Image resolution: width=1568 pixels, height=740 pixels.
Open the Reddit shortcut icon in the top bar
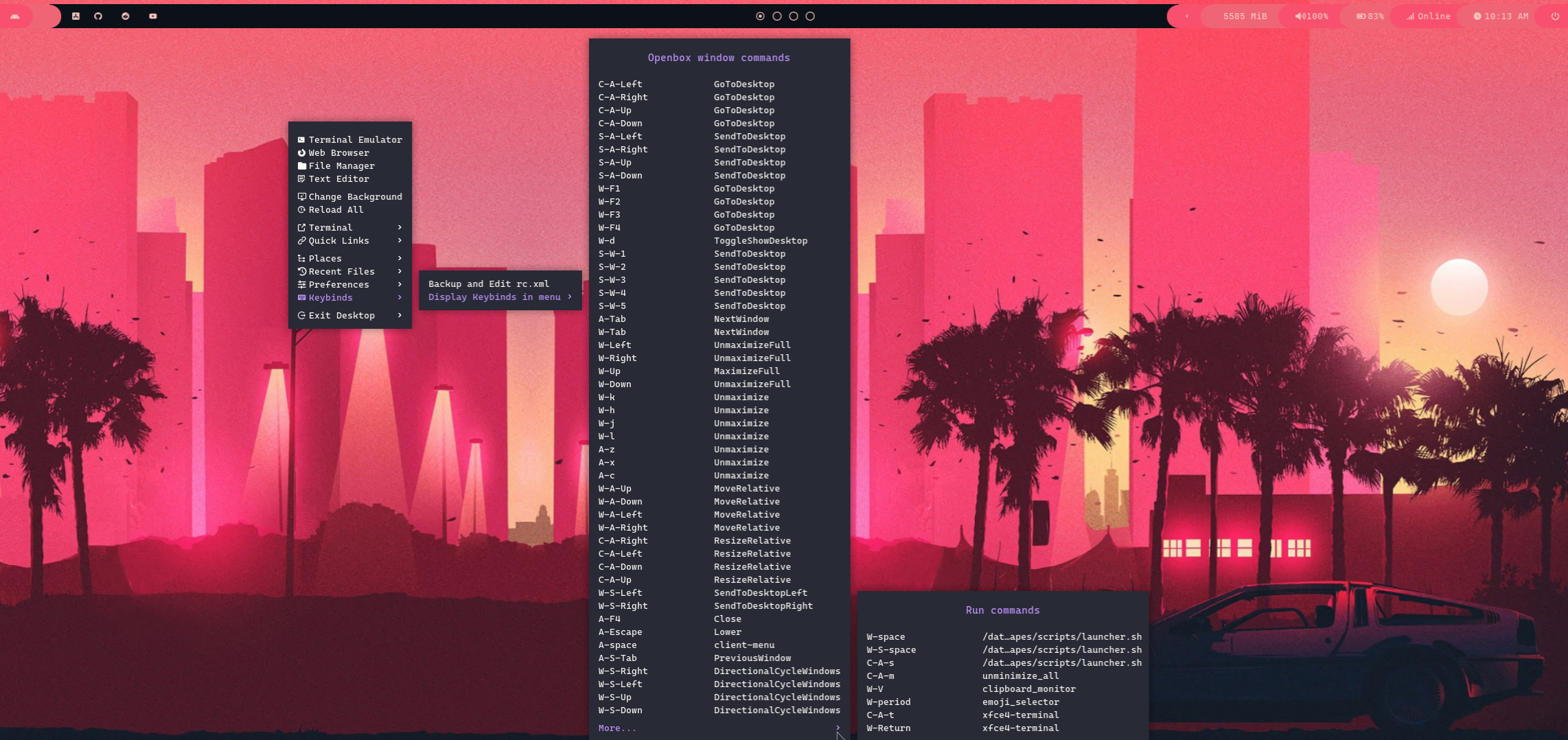coord(126,16)
